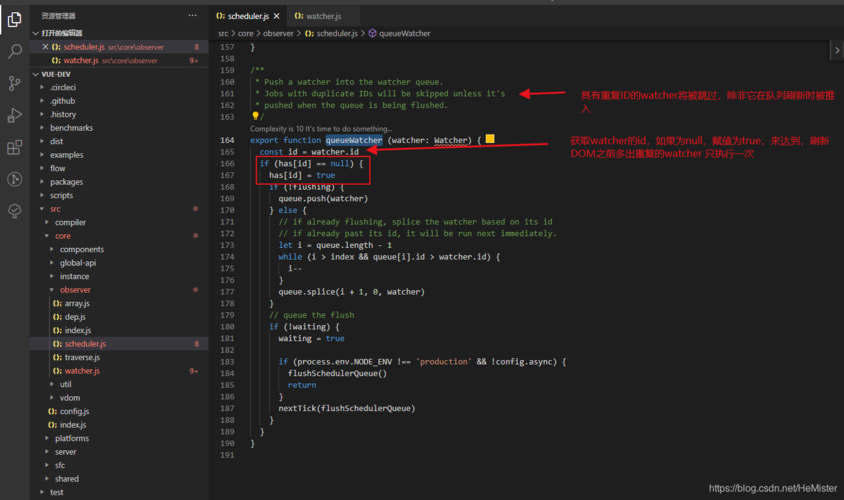
Task: Select the observer breadcrumb segment
Action: (278, 33)
